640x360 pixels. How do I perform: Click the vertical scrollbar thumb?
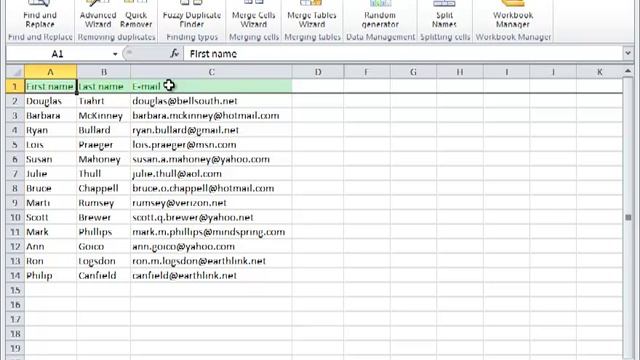[x=628, y=217]
